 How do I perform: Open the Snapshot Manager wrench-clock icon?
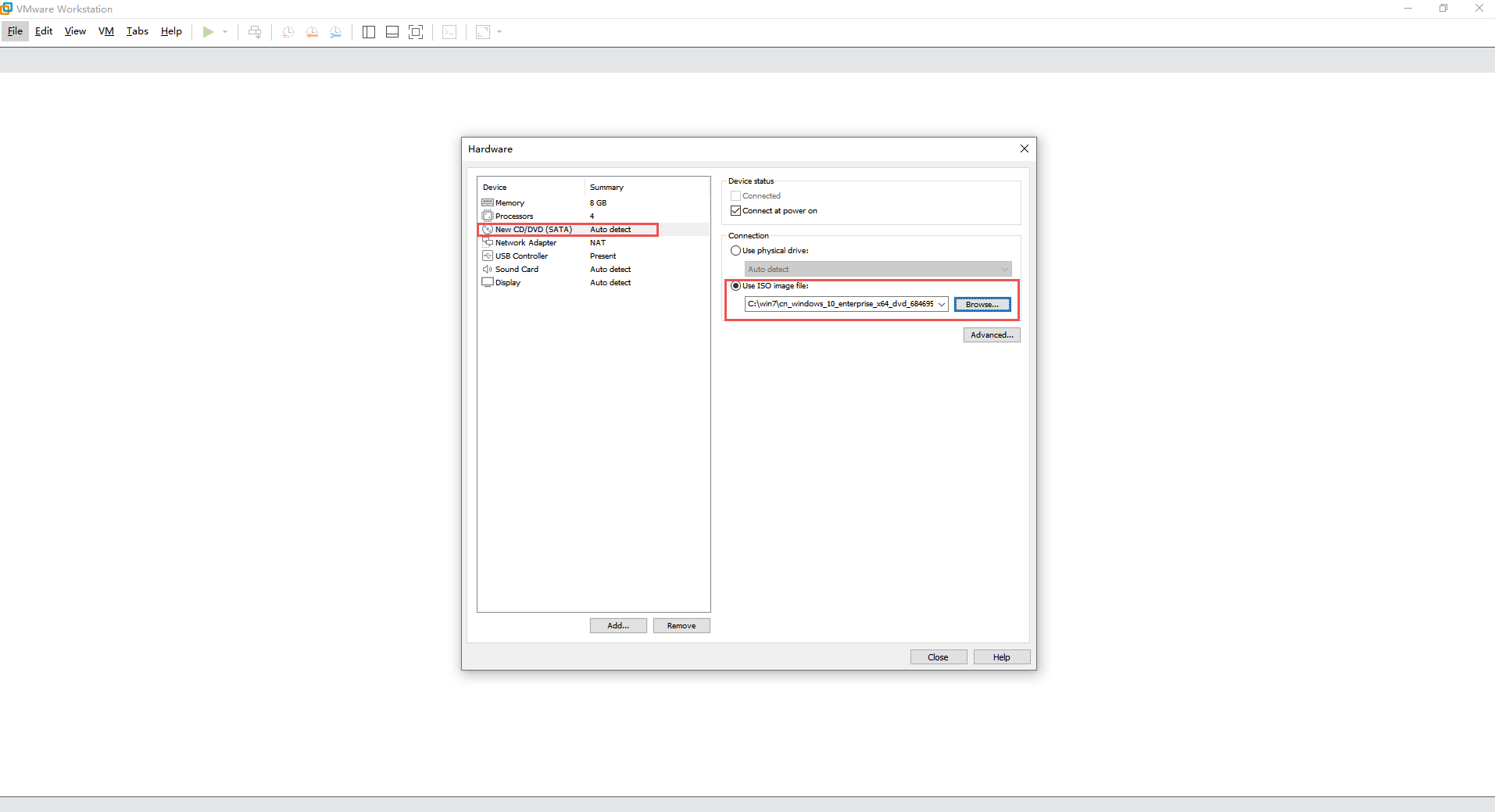pos(335,32)
